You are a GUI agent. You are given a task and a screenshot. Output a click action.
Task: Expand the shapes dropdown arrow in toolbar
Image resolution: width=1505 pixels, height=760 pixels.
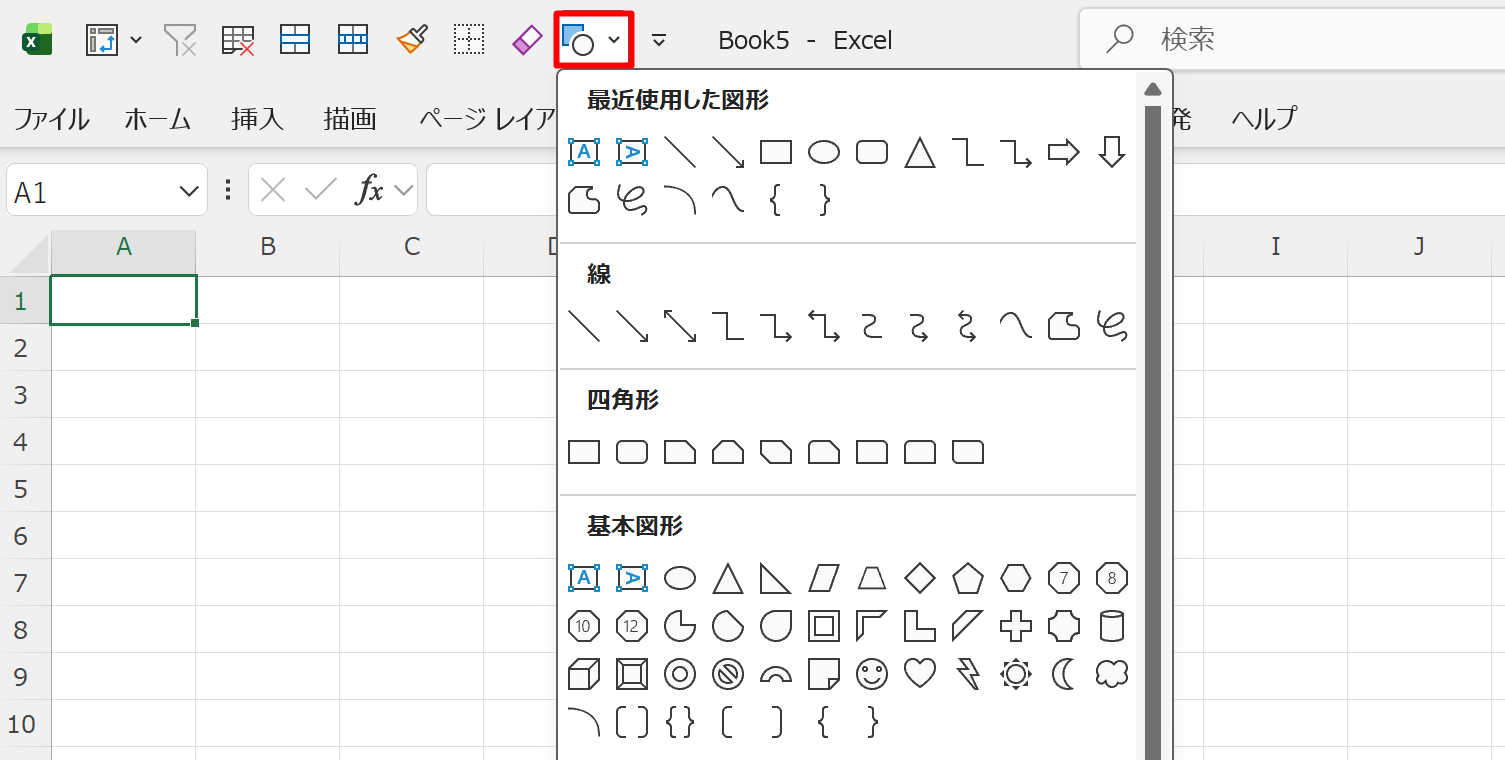pyautogui.click(x=615, y=40)
